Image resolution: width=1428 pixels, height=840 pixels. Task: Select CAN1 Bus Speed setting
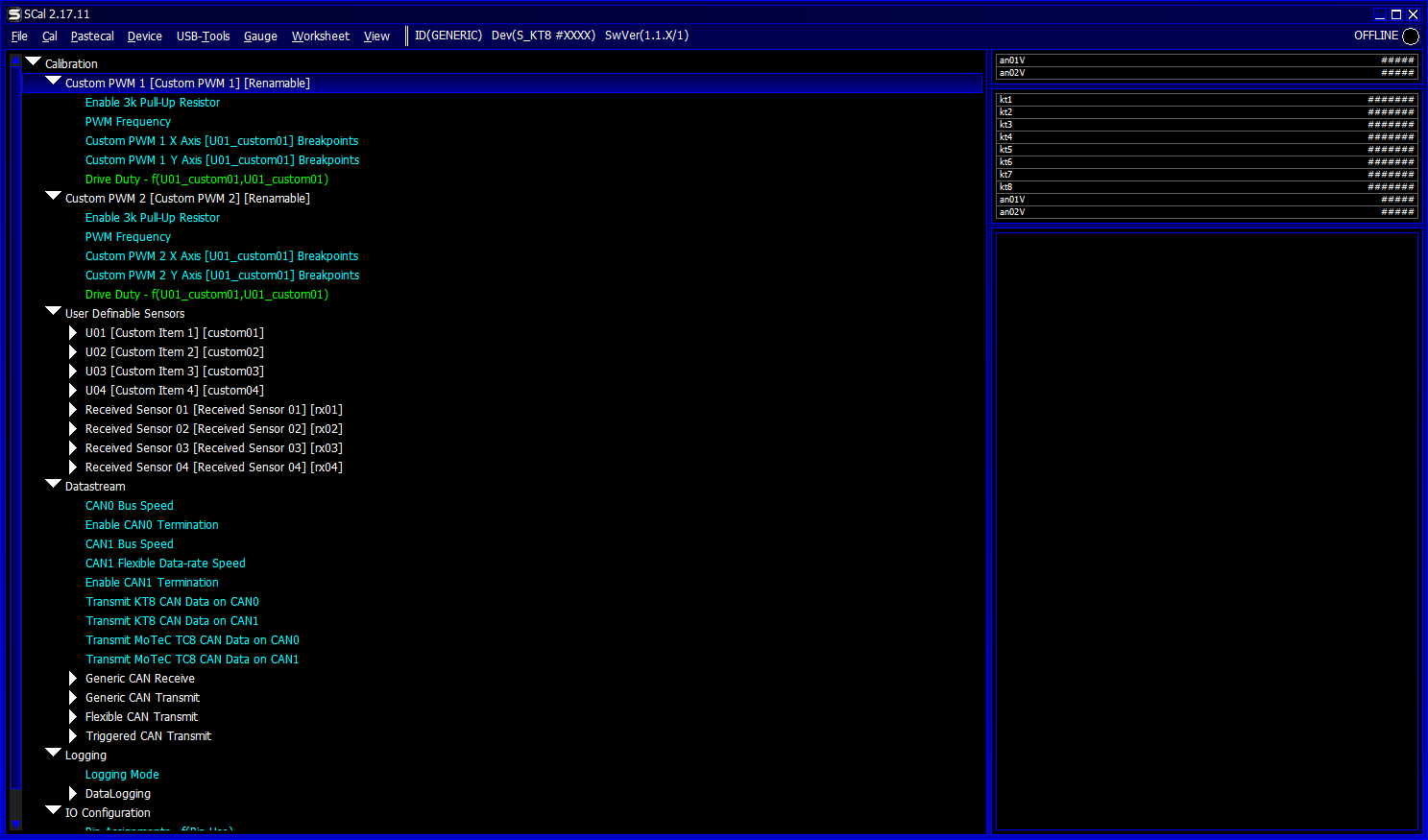coord(130,544)
